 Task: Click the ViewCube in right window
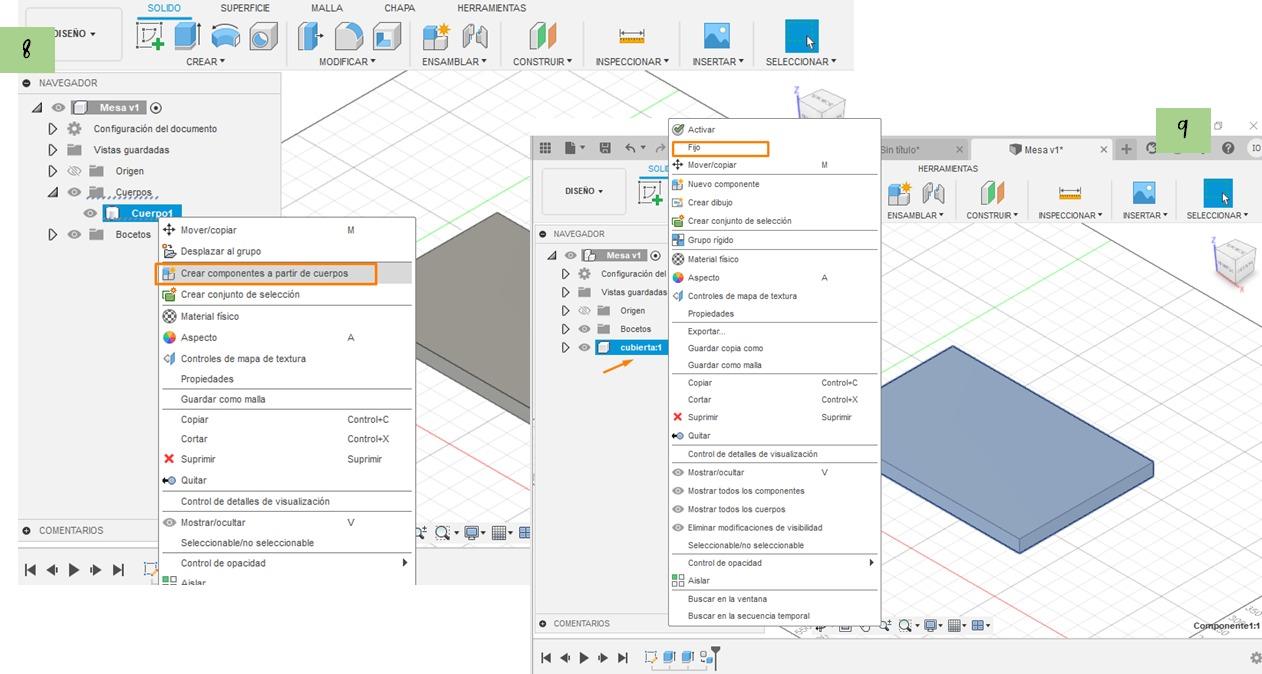[1236, 262]
